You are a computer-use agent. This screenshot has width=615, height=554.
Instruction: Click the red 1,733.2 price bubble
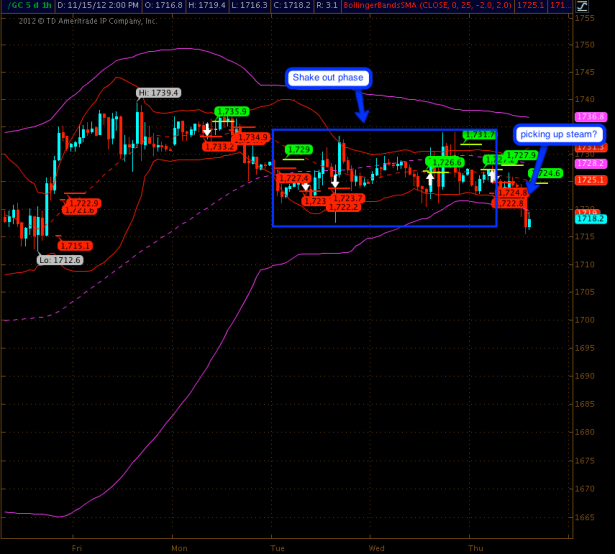(219, 146)
